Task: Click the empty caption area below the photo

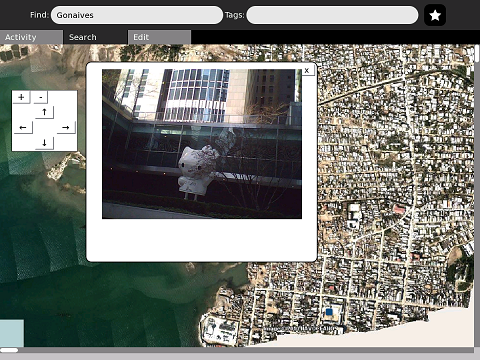Action: point(202,239)
